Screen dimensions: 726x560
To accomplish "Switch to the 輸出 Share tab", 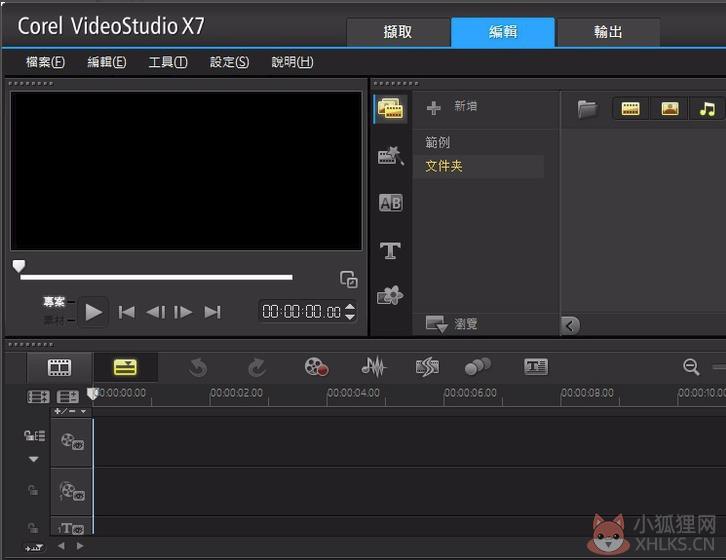I will 608,31.
